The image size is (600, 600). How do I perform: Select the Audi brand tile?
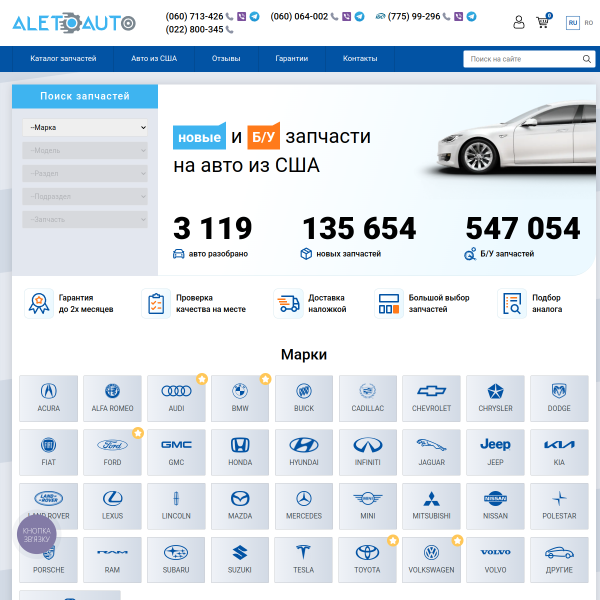(x=176, y=398)
